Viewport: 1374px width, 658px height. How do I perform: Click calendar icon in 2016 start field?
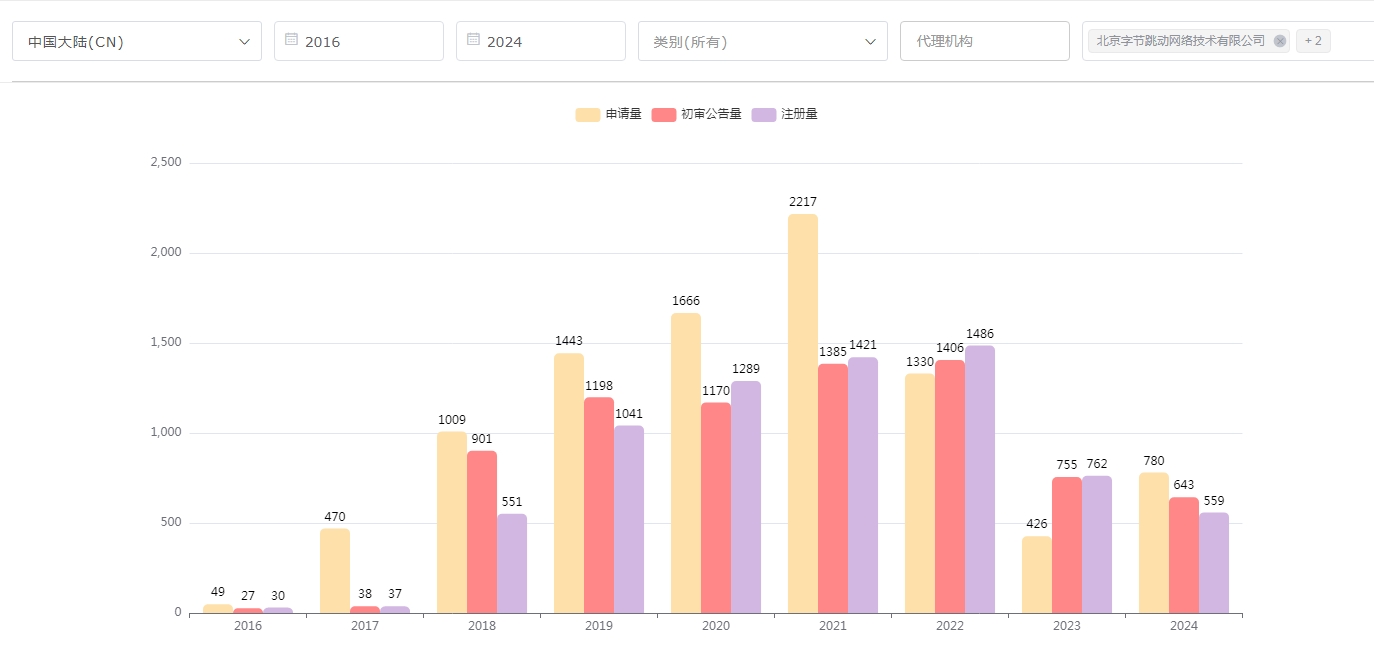pos(291,40)
